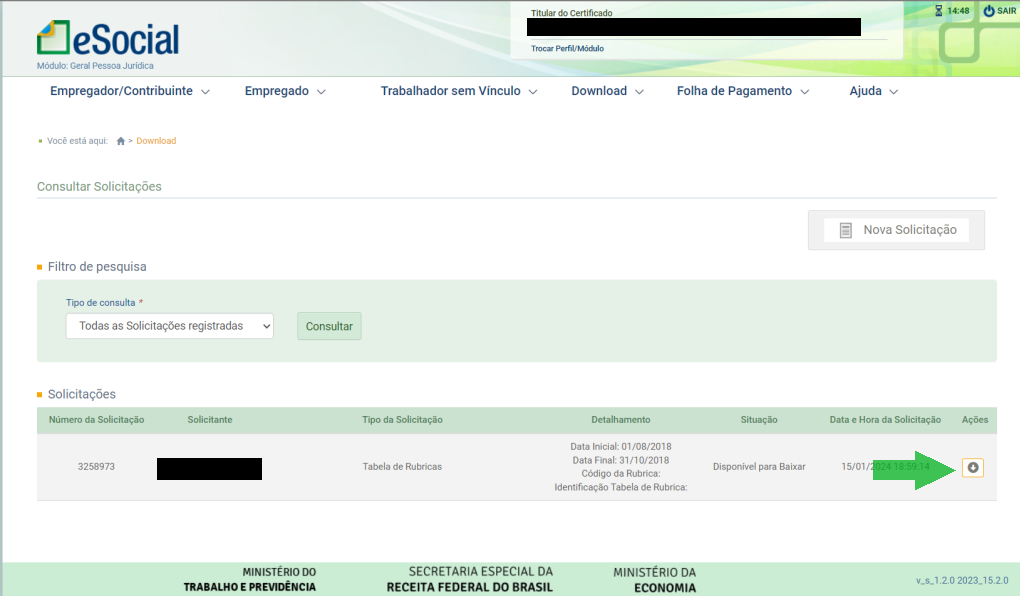Expand Trabalhador sem Vínculo chevron
This screenshot has width=1020, height=596.
point(533,92)
